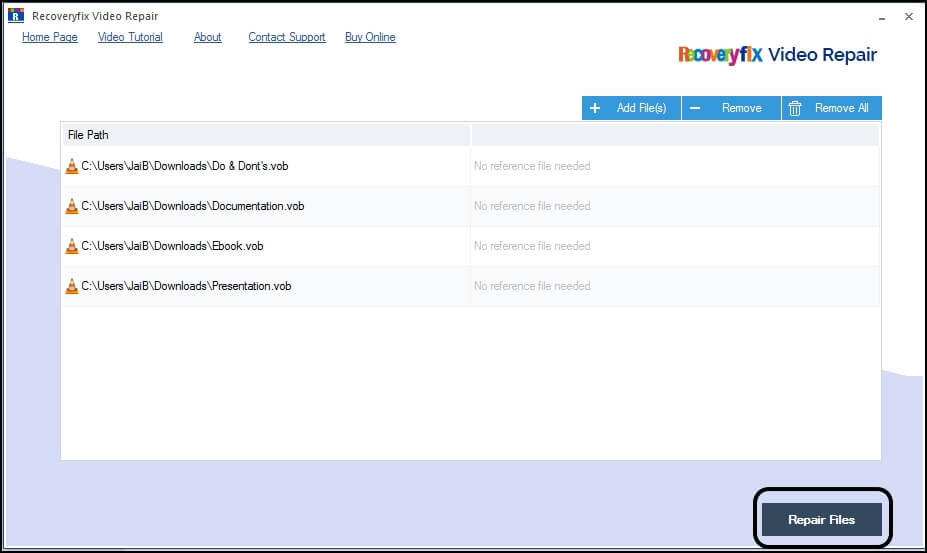This screenshot has height=553, width=927.
Task: Click the Add File(s) label
Action: [x=641, y=108]
